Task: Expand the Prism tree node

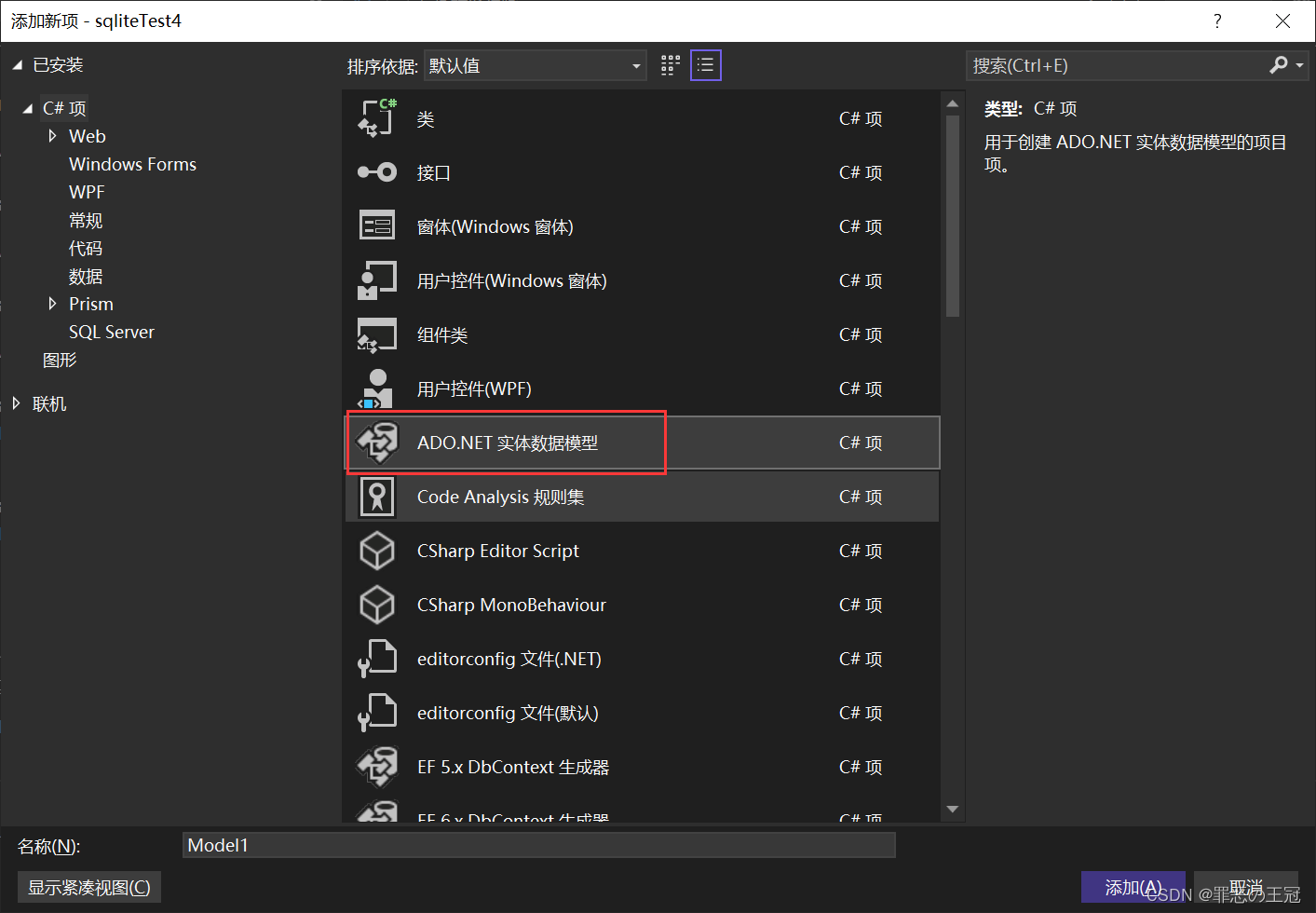Action: coord(52,304)
